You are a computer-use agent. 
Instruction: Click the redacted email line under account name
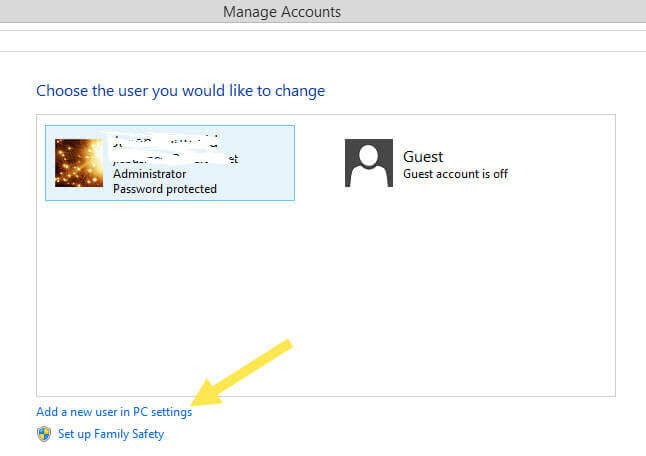pos(175,158)
